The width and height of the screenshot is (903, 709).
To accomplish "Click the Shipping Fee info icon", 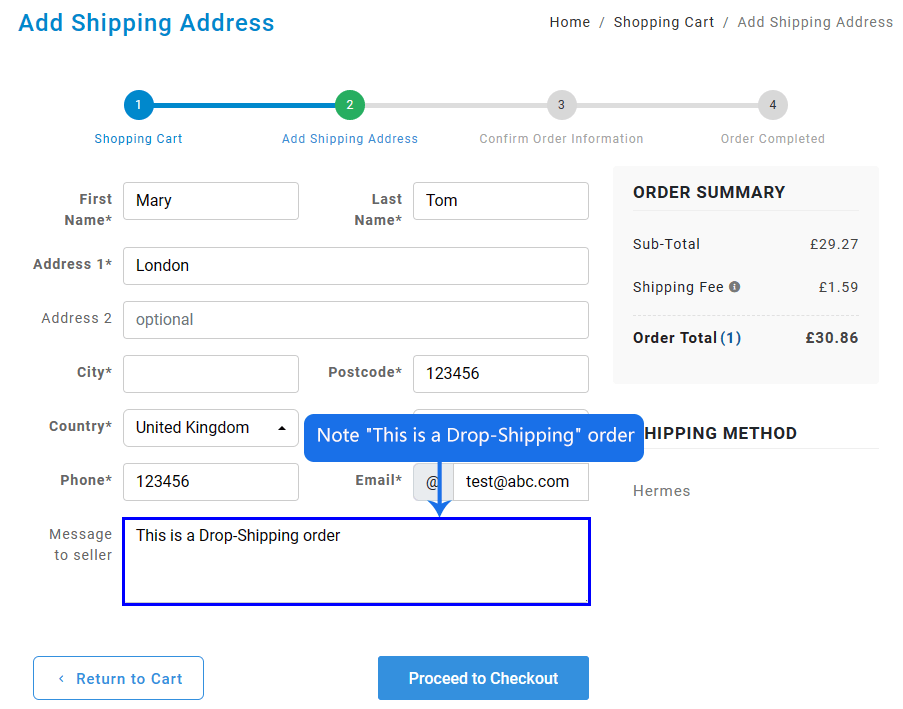I will point(735,287).
